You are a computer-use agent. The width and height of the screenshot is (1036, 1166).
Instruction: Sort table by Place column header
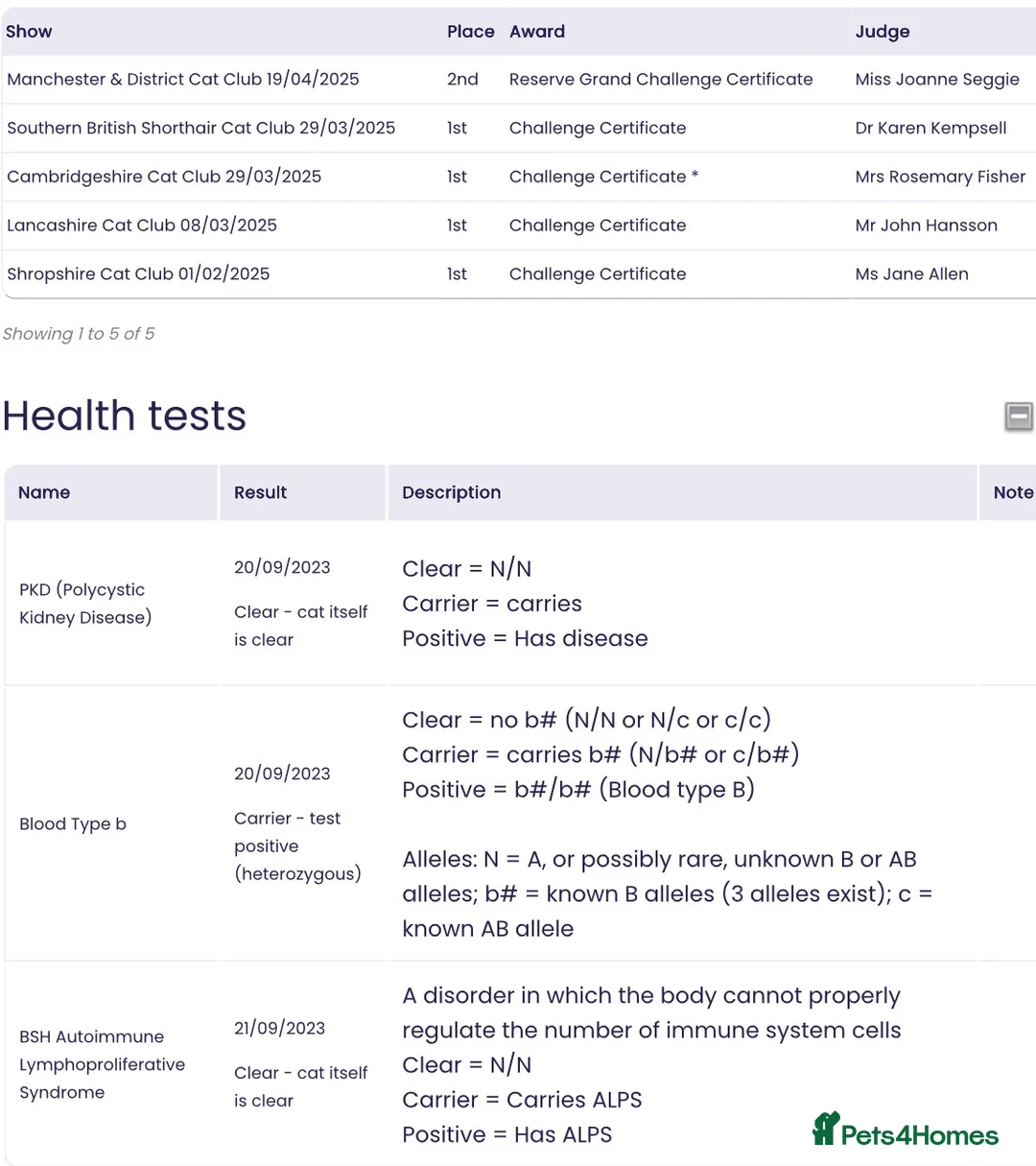[470, 32]
